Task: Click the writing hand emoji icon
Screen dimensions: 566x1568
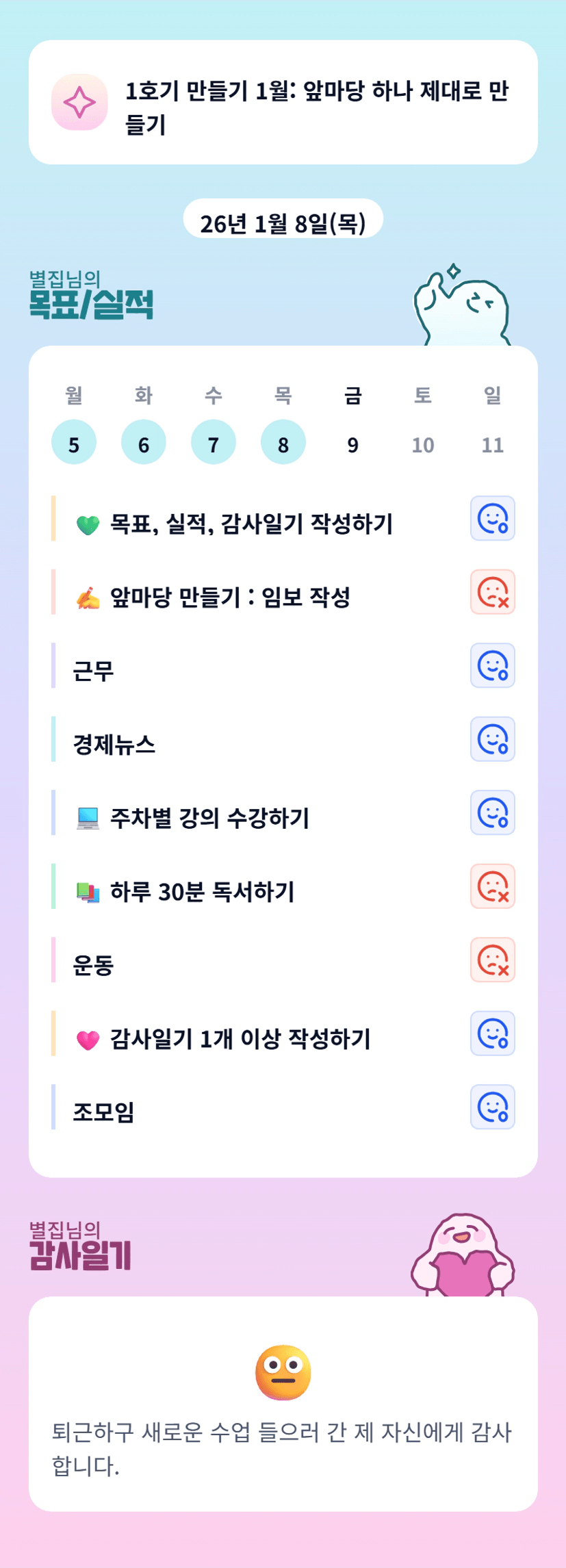Action: click(88, 598)
